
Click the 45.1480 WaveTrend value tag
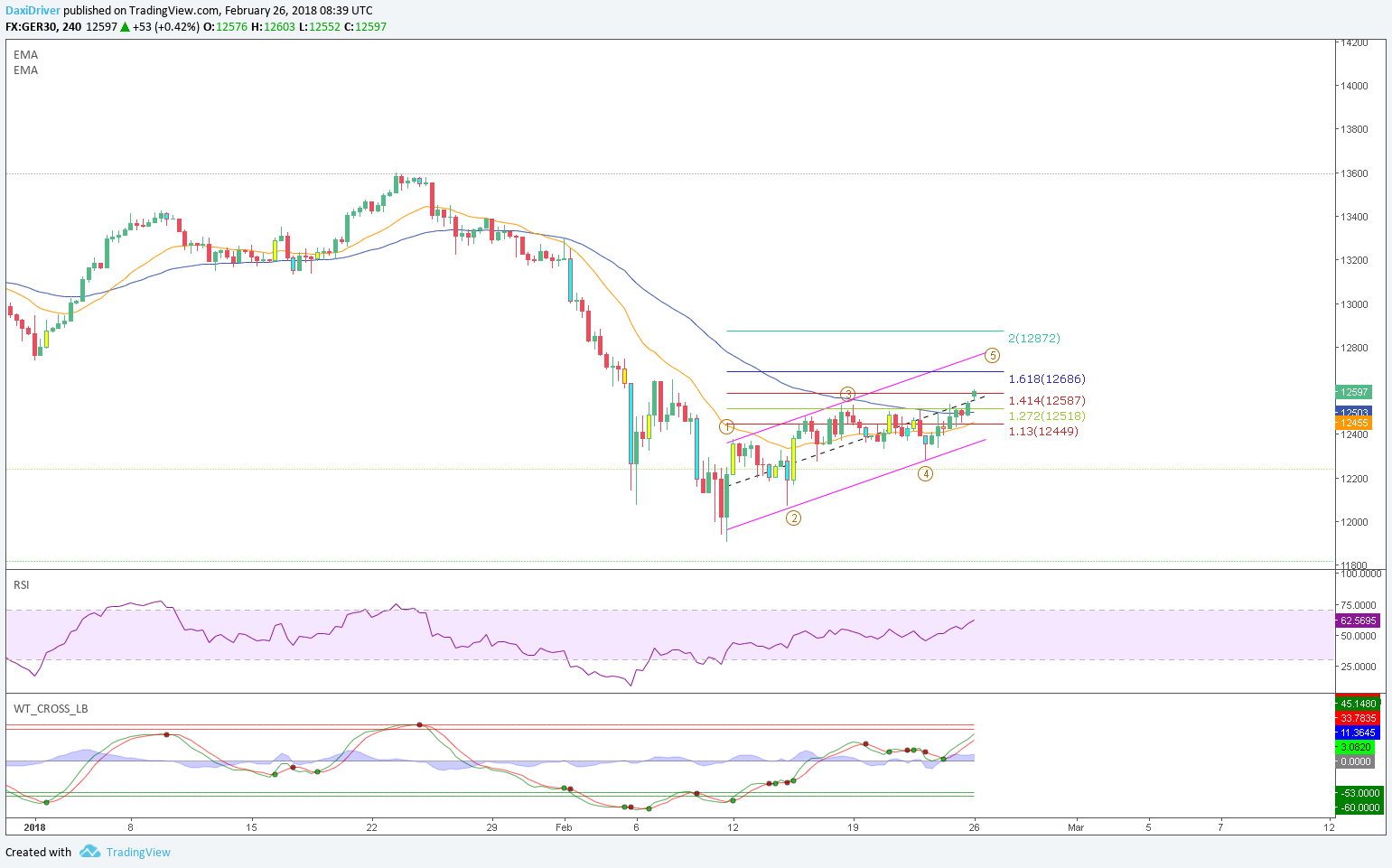pyautogui.click(x=1358, y=704)
